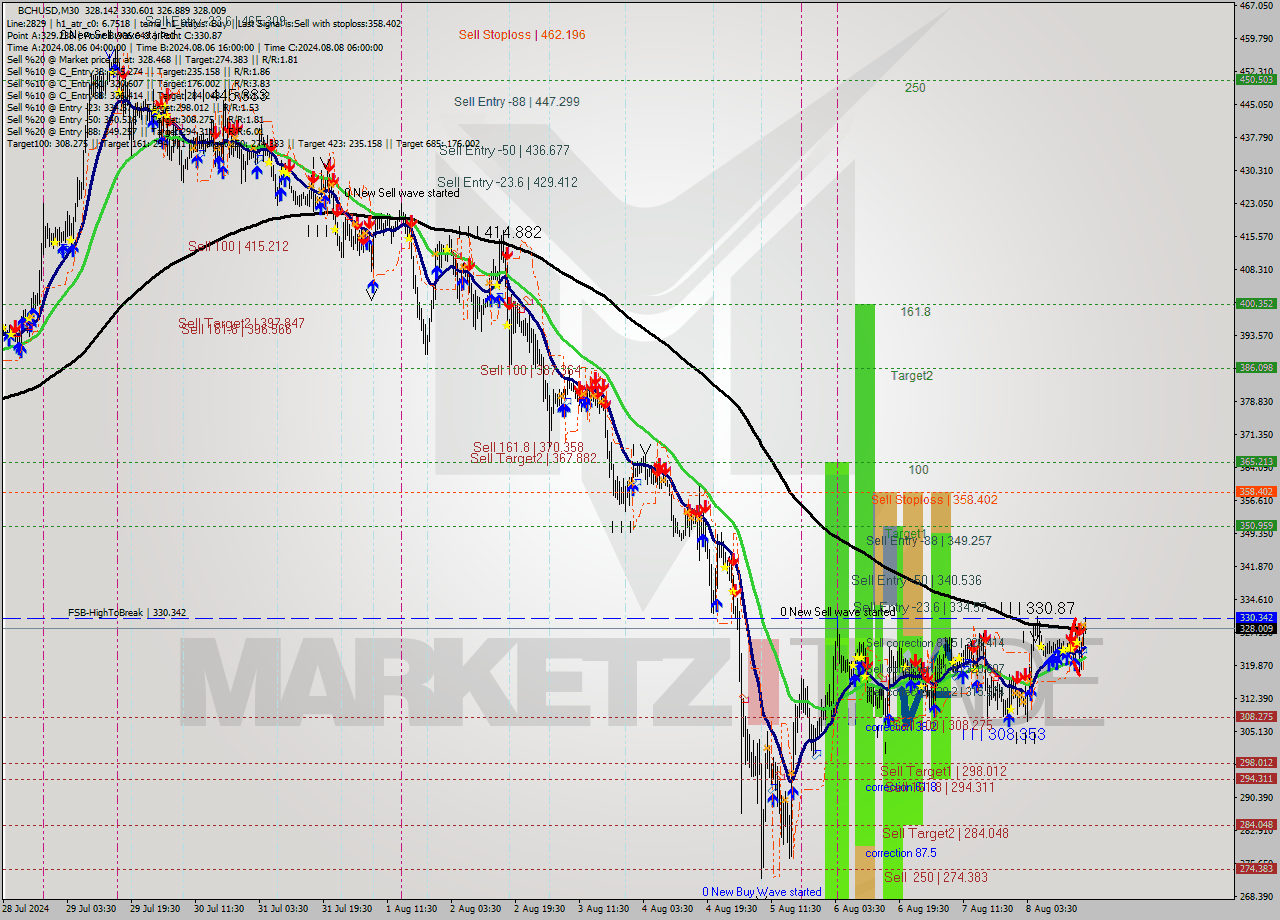Click 'Sell 100 | 387.364' label
Screen dimensions: 1280x920
pyautogui.click(x=531, y=370)
